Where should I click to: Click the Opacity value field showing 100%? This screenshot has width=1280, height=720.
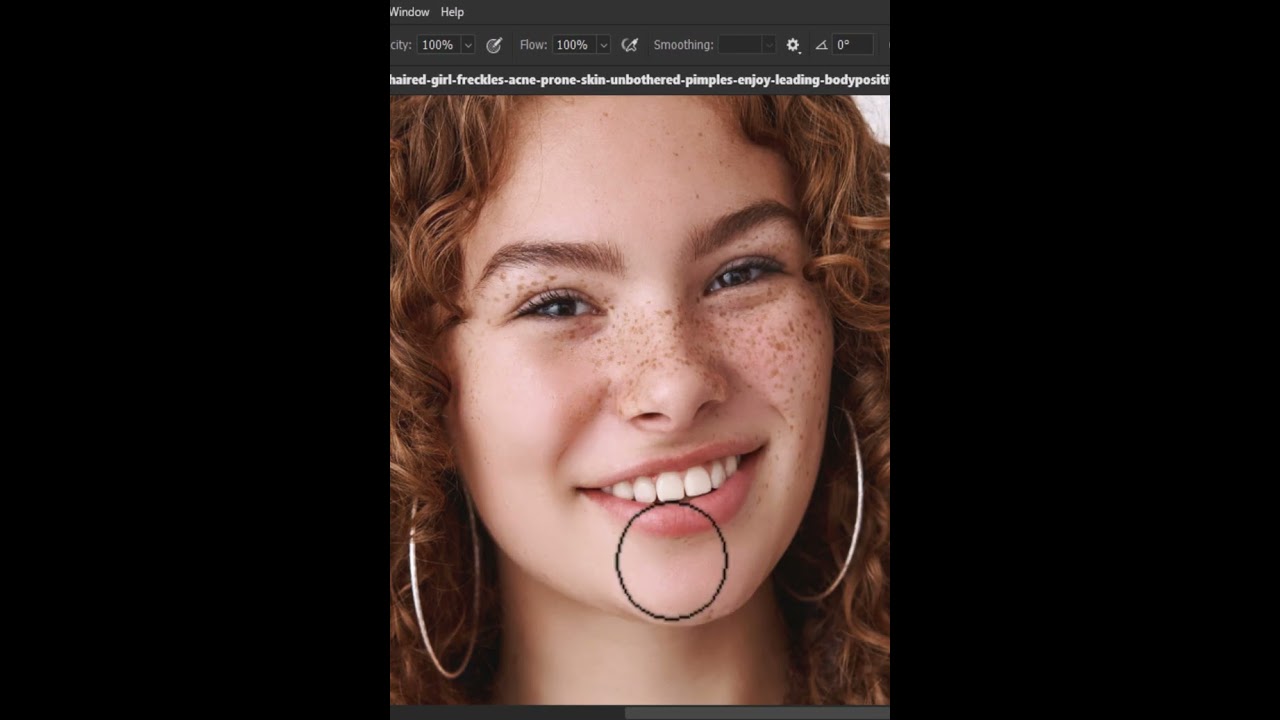click(438, 45)
